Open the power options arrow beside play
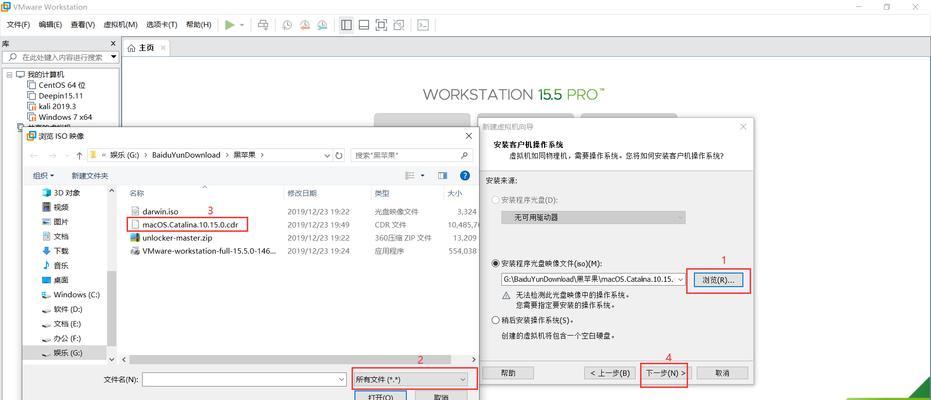Image resolution: width=931 pixels, height=400 pixels. coord(242,25)
